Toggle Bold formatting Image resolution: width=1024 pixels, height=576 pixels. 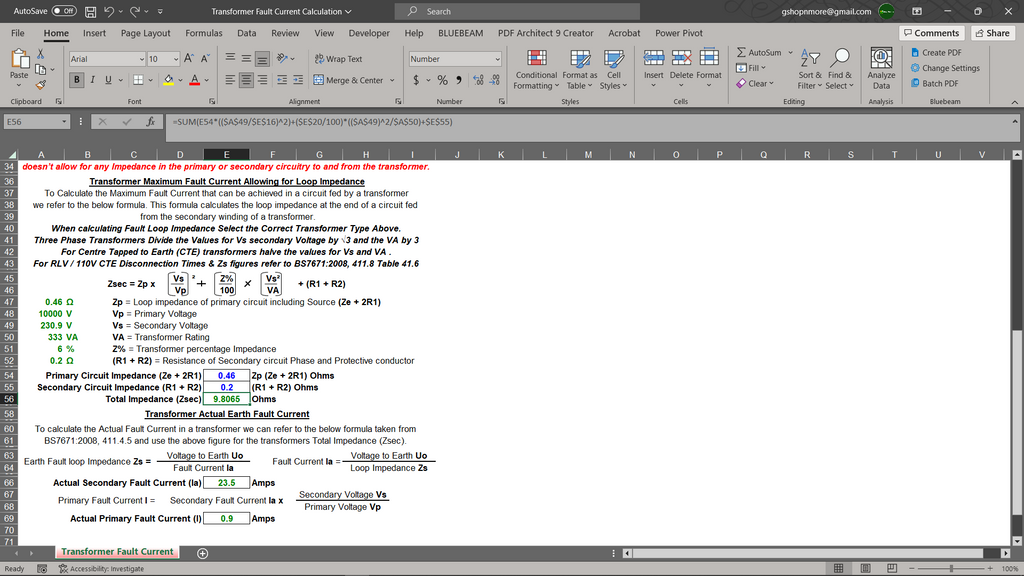(x=76, y=80)
